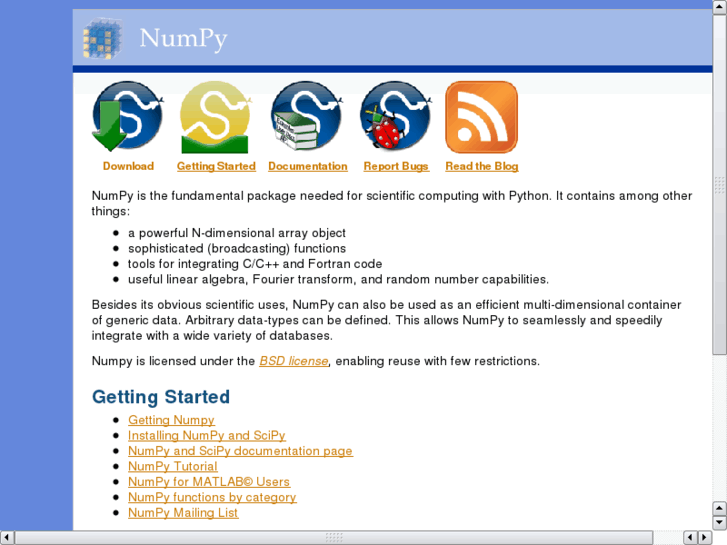Click the orange RSS blog feed icon
727x545 pixels.
click(x=481, y=117)
